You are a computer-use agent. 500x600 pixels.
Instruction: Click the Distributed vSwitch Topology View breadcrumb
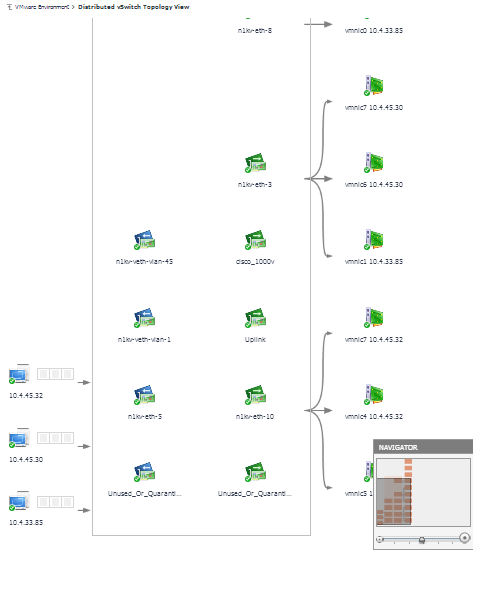click(134, 7)
